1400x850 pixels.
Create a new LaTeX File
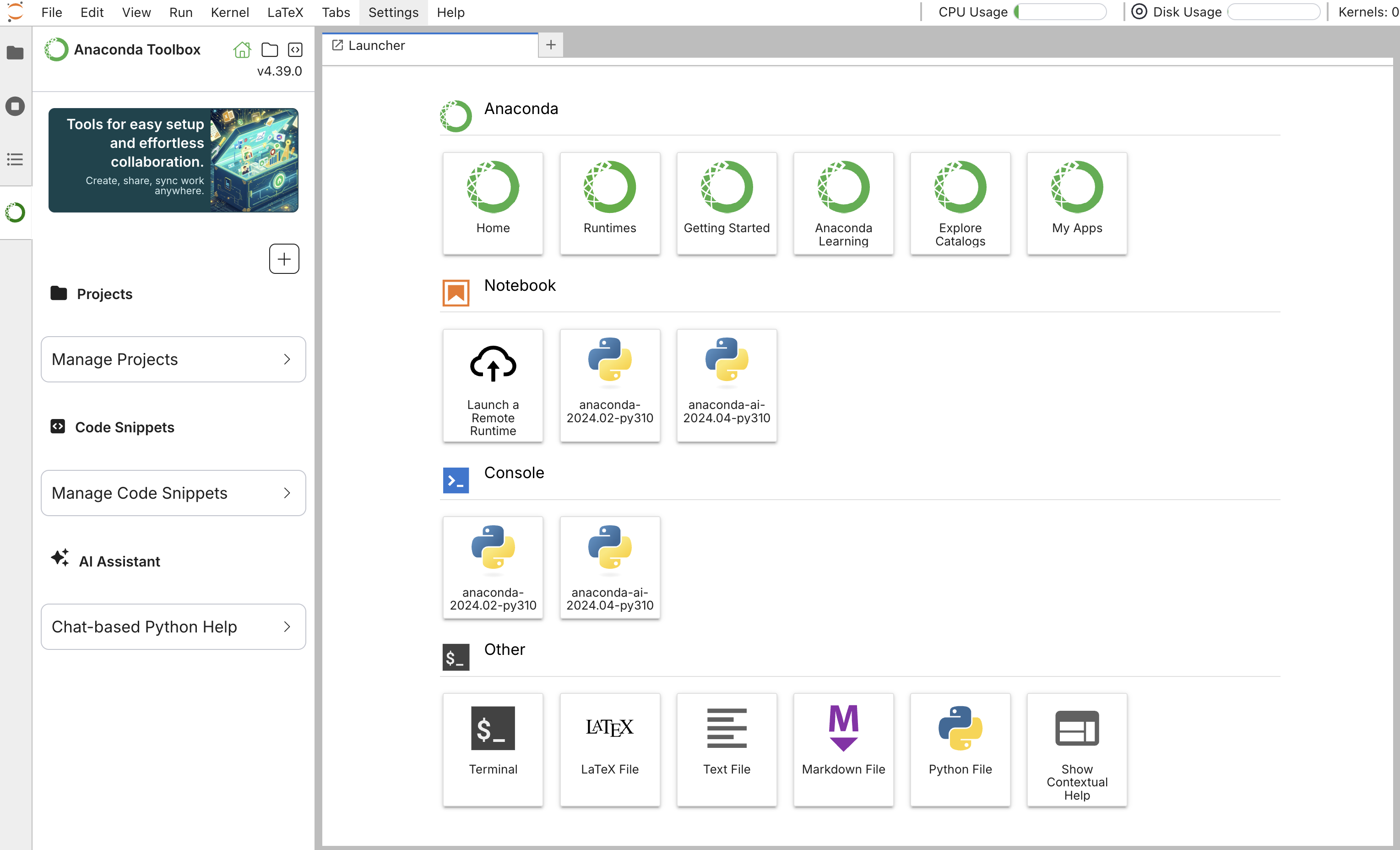[610, 749]
